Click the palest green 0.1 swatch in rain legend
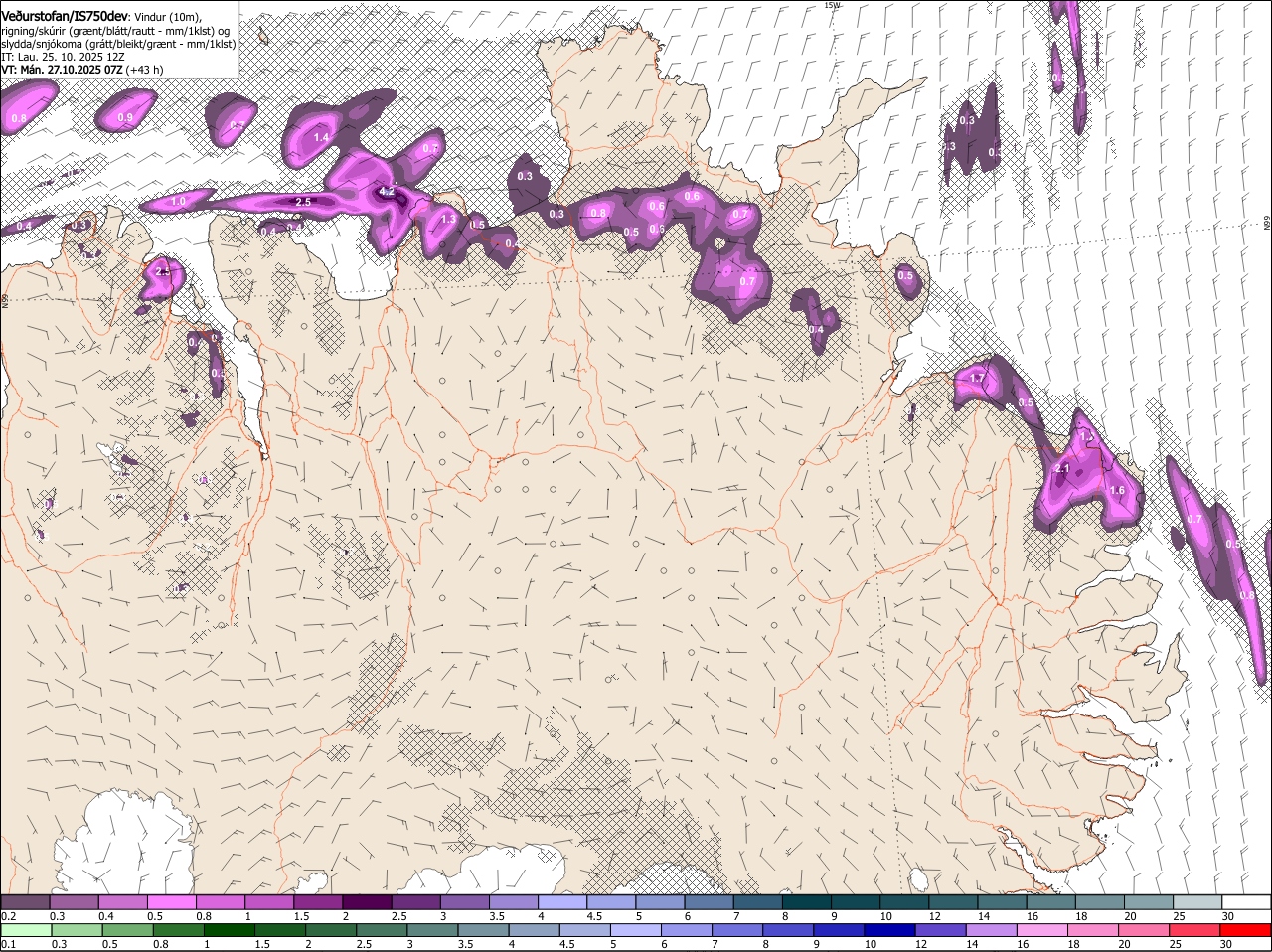The width and height of the screenshot is (1272, 952). [x=26, y=930]
